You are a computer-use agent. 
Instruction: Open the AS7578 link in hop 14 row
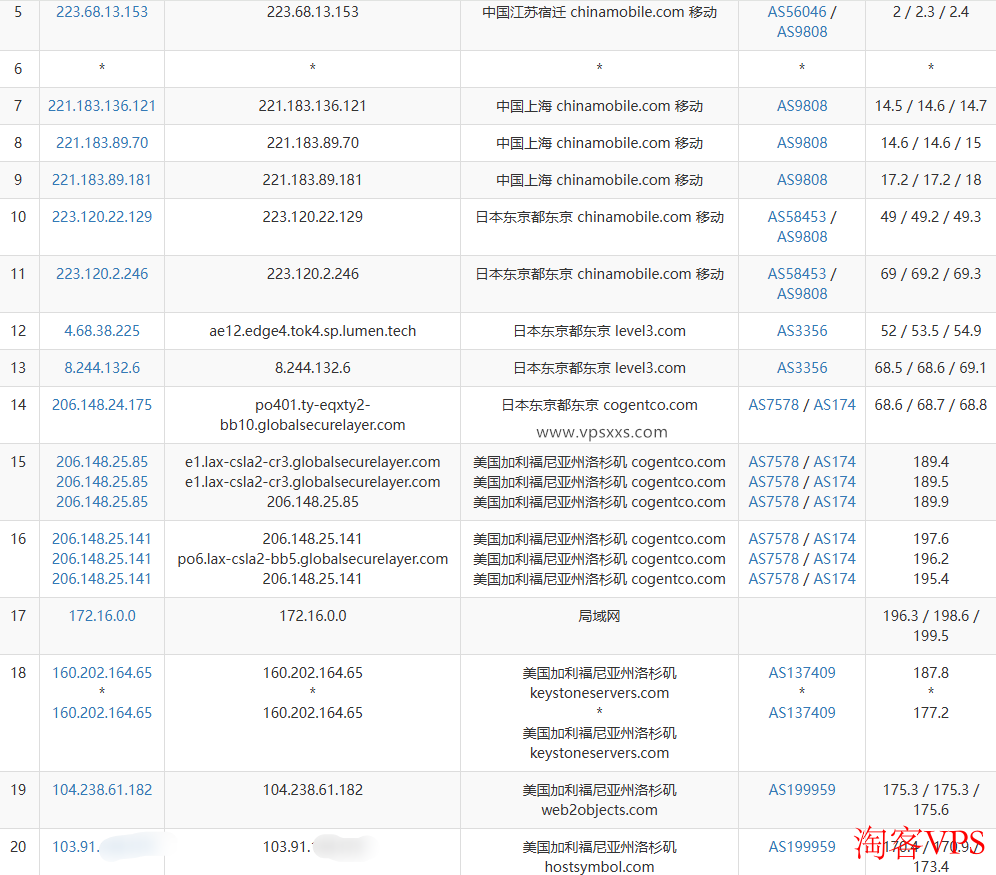(x=773, y=405)
